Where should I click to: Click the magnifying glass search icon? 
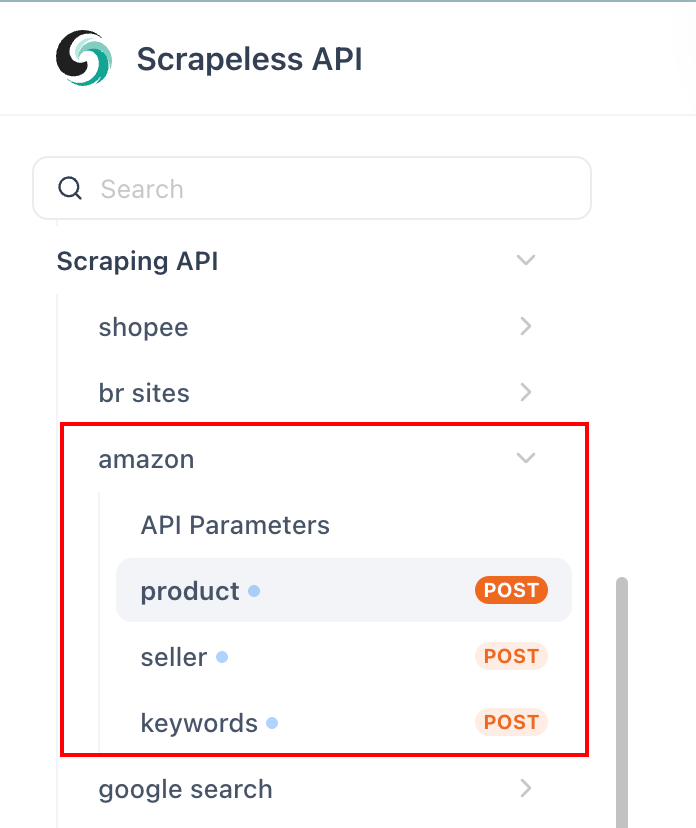[70, 189]
